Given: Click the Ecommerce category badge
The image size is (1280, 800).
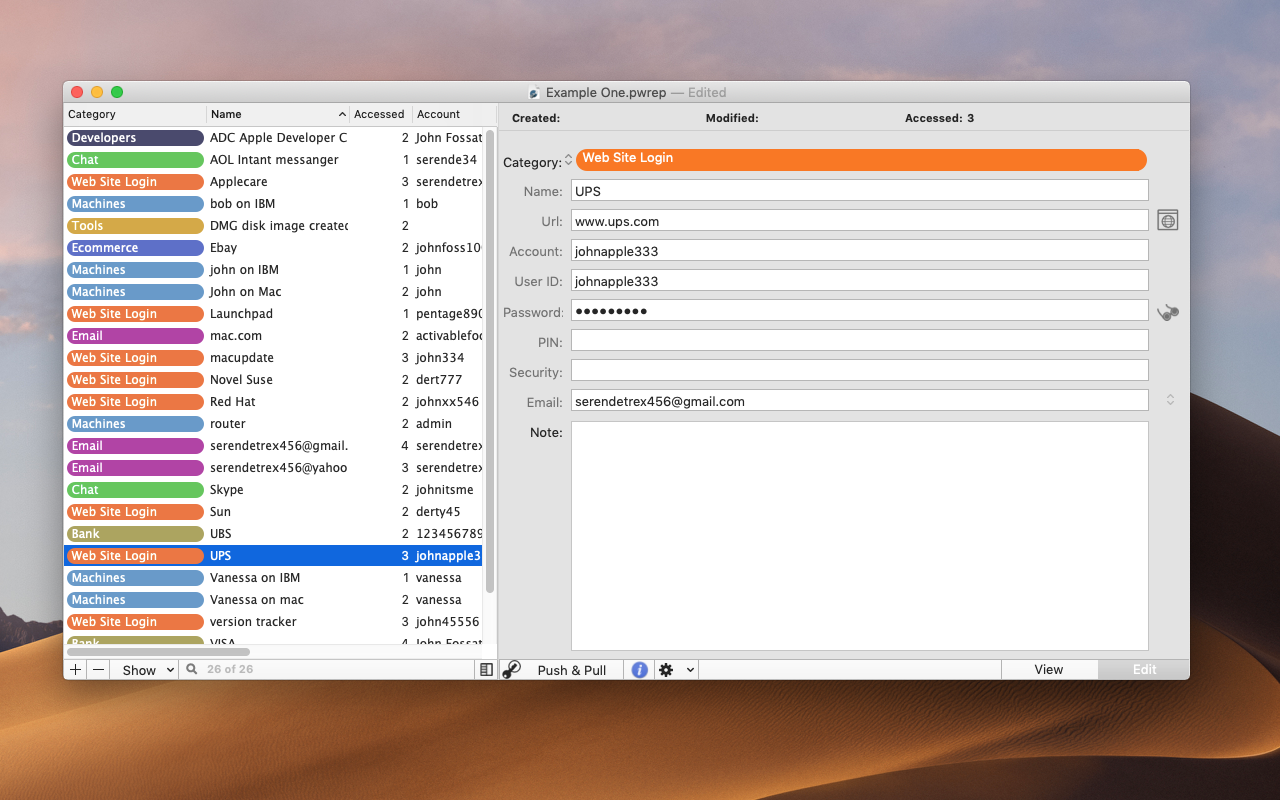Looking at the screenshot, I should coord(135,248).
